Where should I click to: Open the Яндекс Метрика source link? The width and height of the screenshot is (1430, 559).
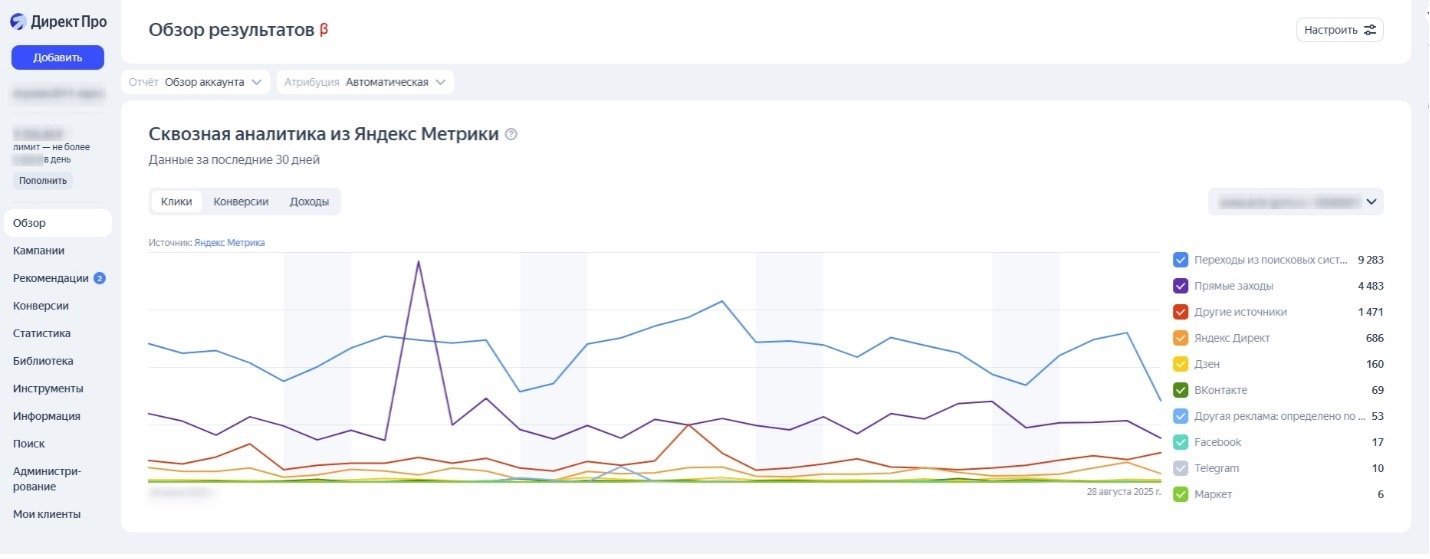230,242
